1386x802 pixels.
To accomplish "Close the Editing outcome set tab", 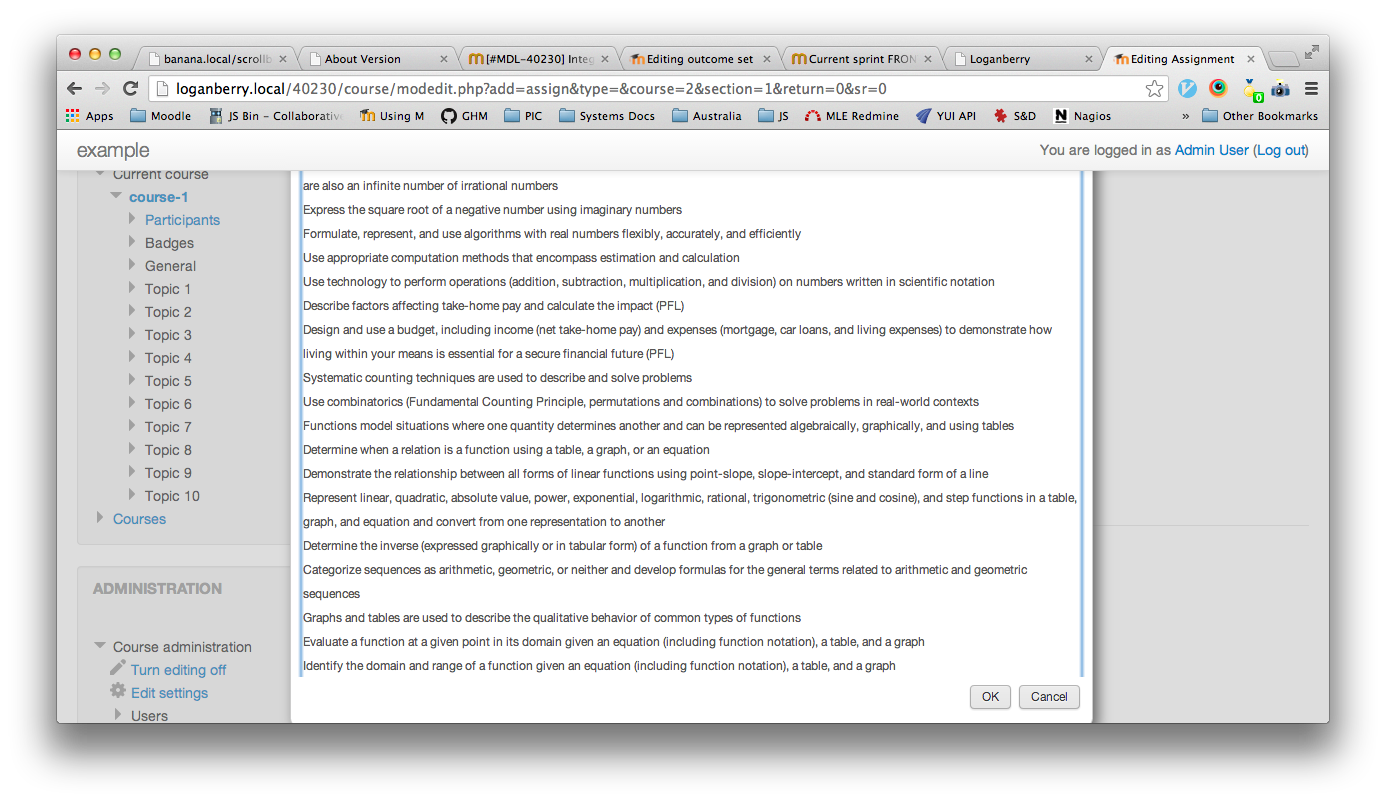I will pos(767,59).
